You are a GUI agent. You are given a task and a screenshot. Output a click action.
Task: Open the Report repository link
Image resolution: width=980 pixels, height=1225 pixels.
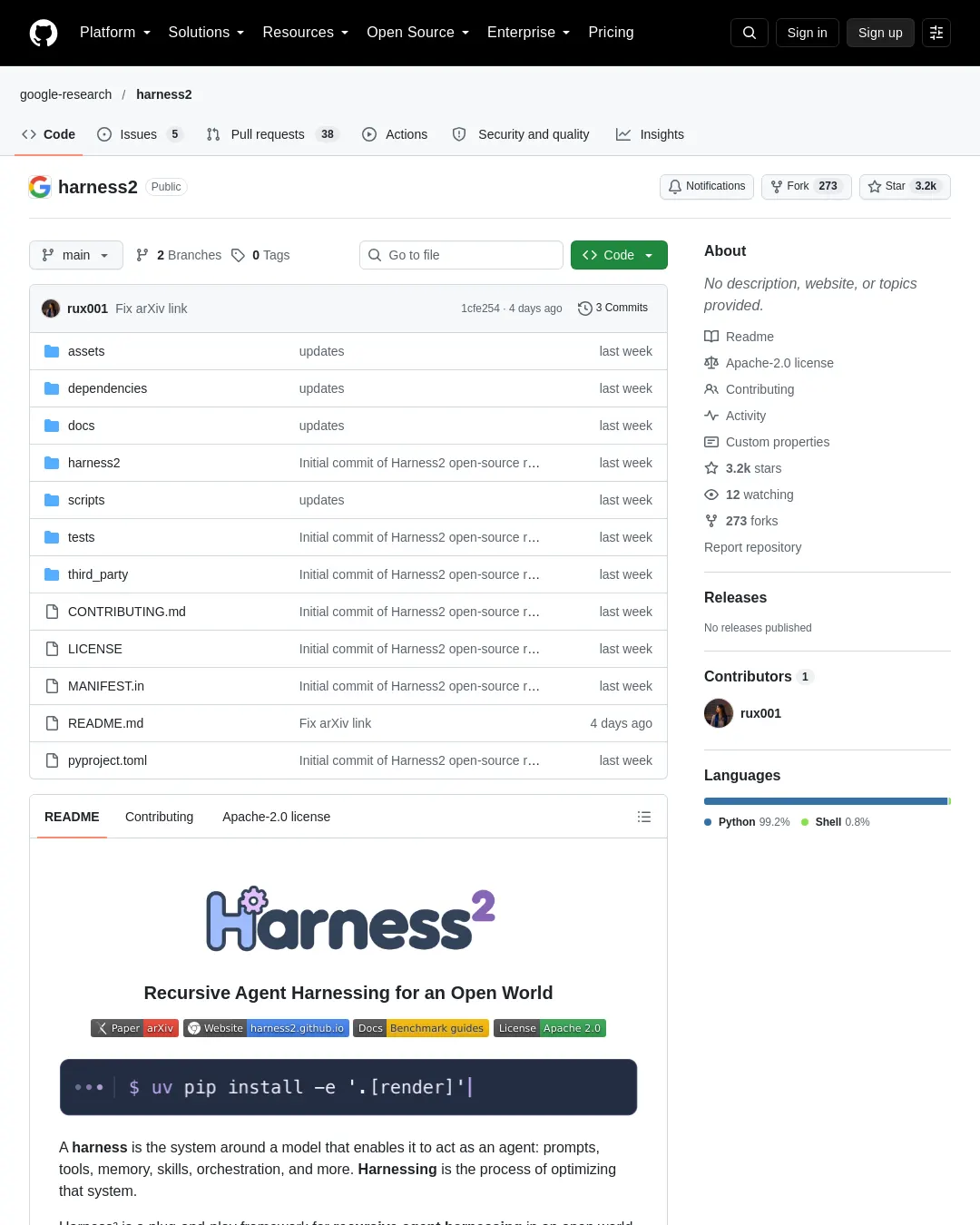pos(752,547)
